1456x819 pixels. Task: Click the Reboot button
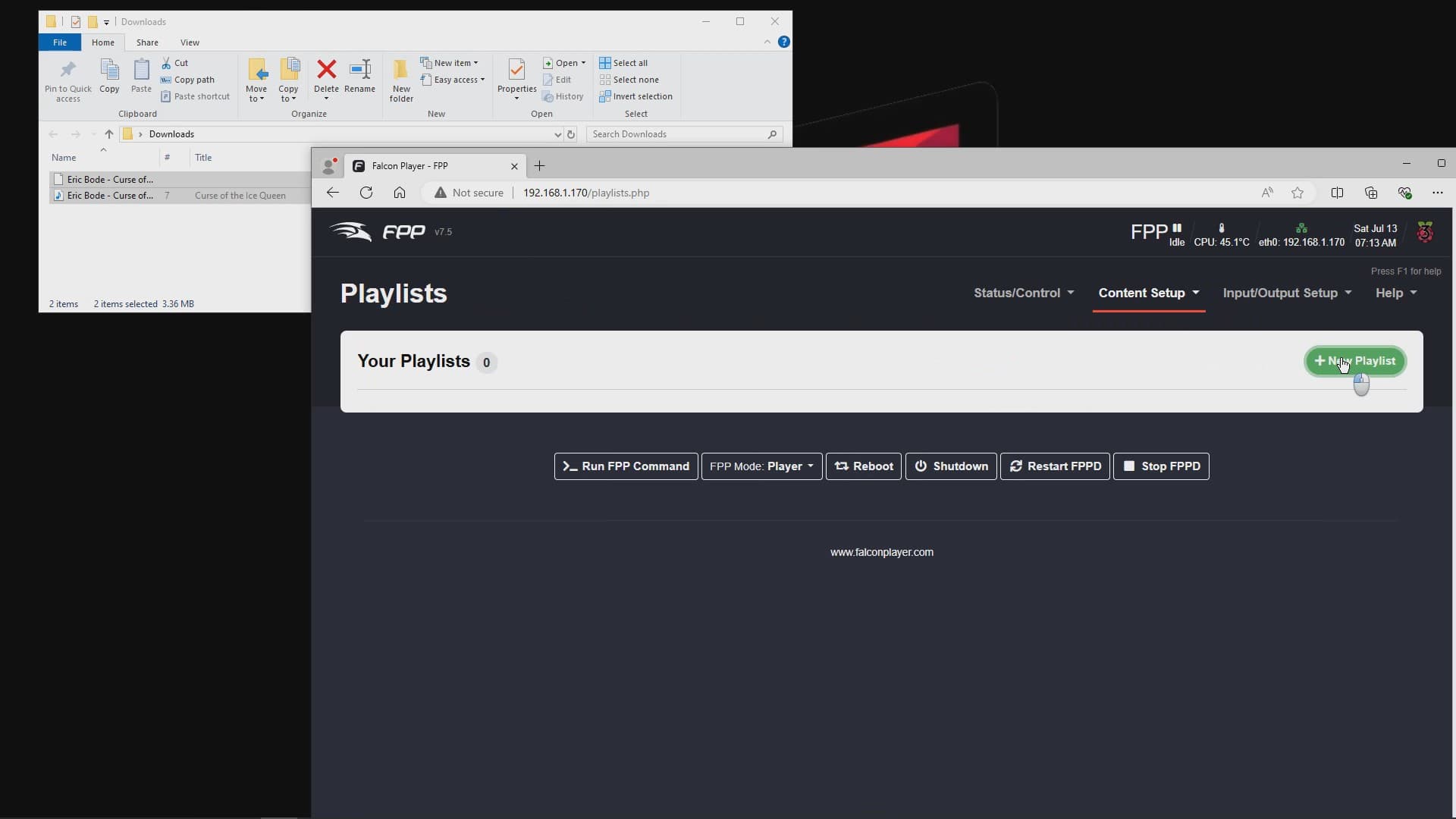pyautogui.click(x=864, y=466)
